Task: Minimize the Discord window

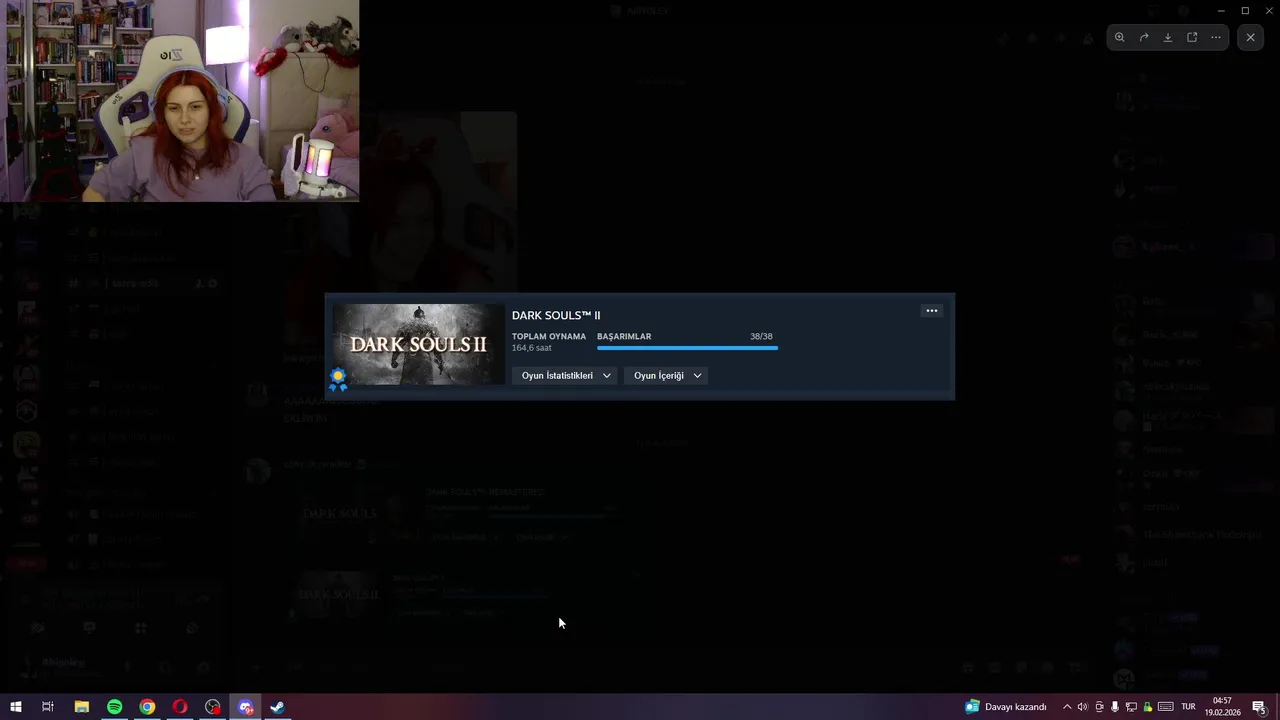Action: 1221,10
